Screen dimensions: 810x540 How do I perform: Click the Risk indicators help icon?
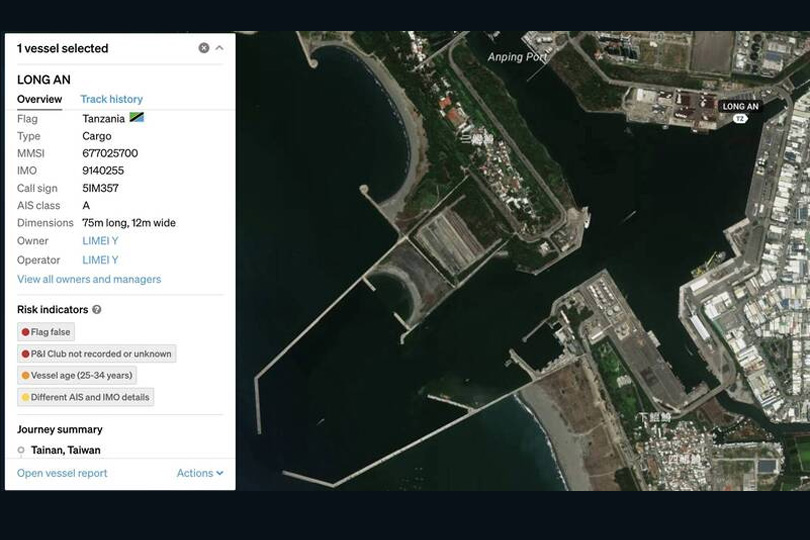pyautogui.click(x=97, y=310)
